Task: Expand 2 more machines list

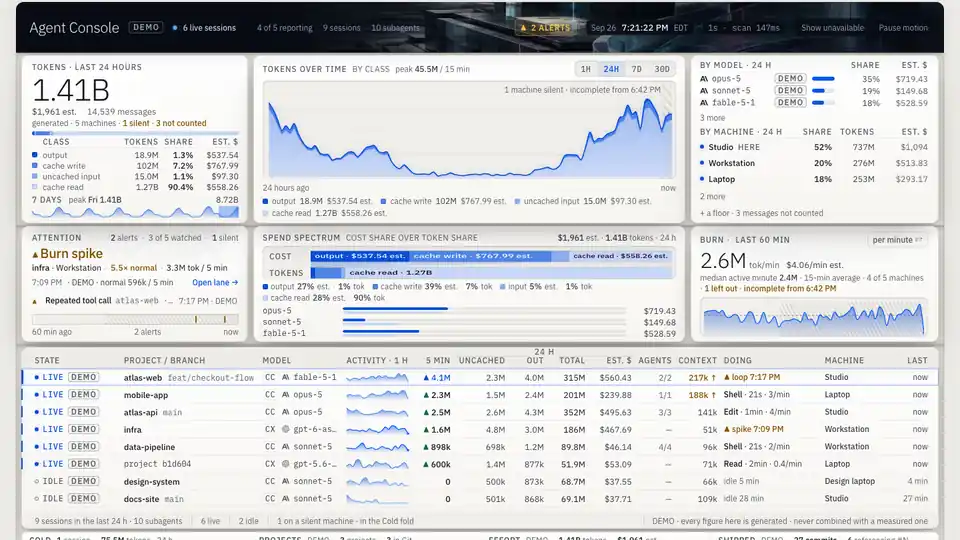Action: click(713, 197)
